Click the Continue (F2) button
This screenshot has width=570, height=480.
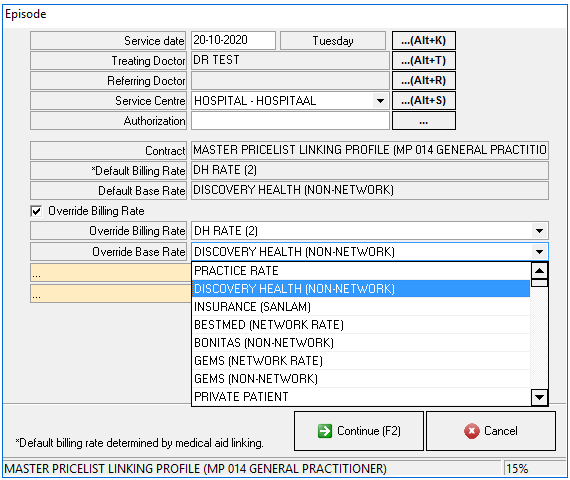359,431
